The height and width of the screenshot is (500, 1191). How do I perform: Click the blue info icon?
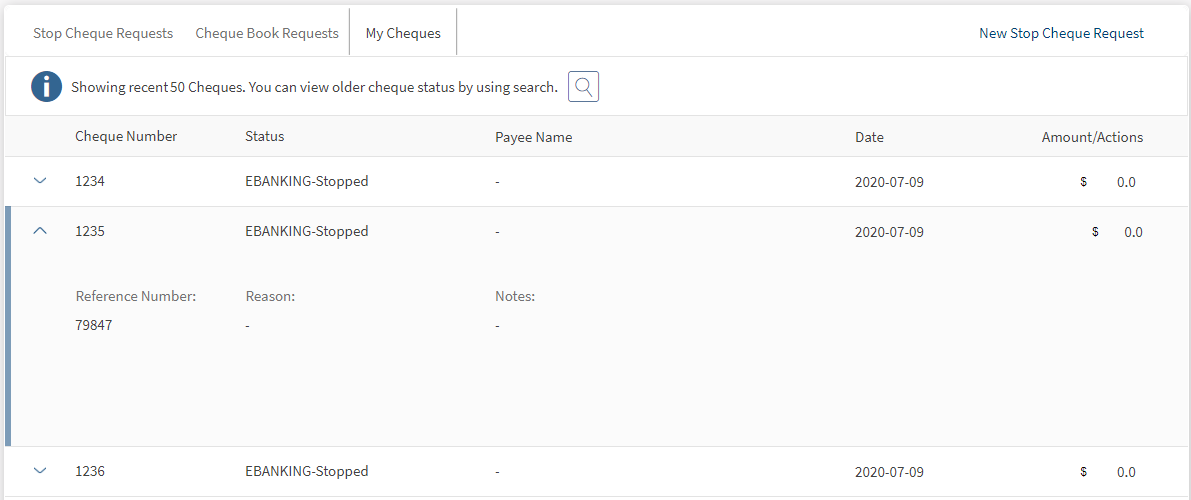coord(47,87)
